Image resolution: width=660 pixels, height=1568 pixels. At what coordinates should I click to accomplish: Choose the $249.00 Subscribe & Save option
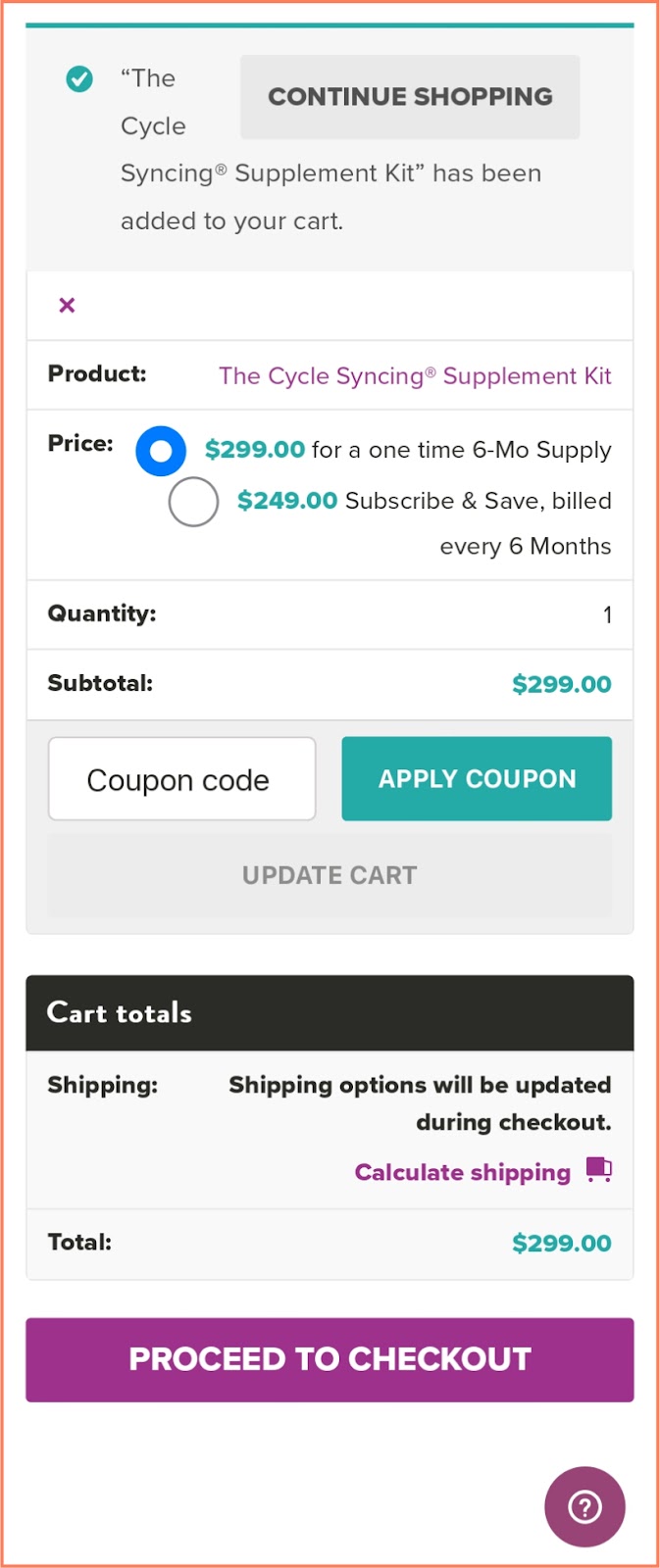pos(192,501)
